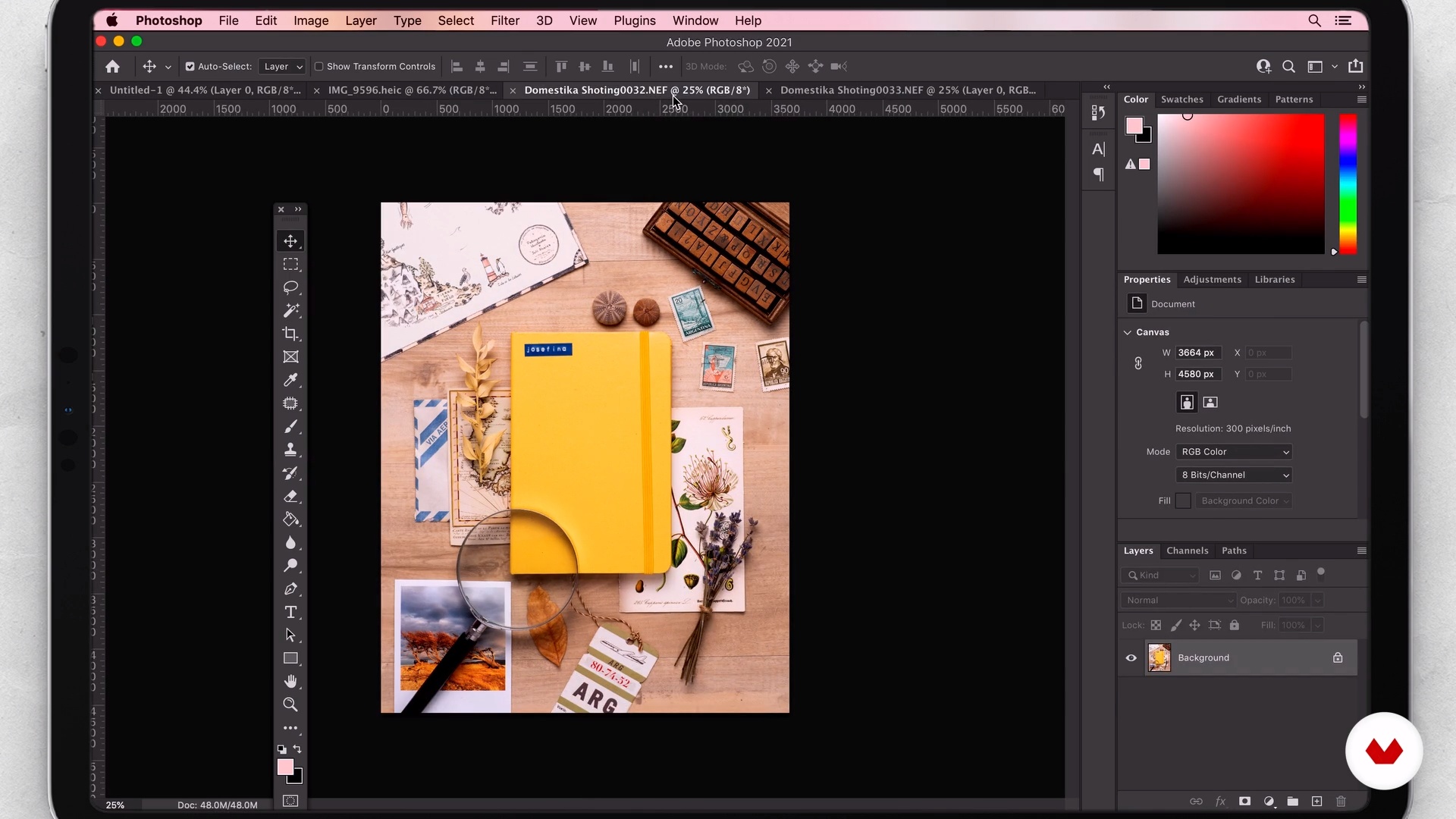Delete layer with trash icon
This screenshot has width=1456, height=819.
point(1341,802)
